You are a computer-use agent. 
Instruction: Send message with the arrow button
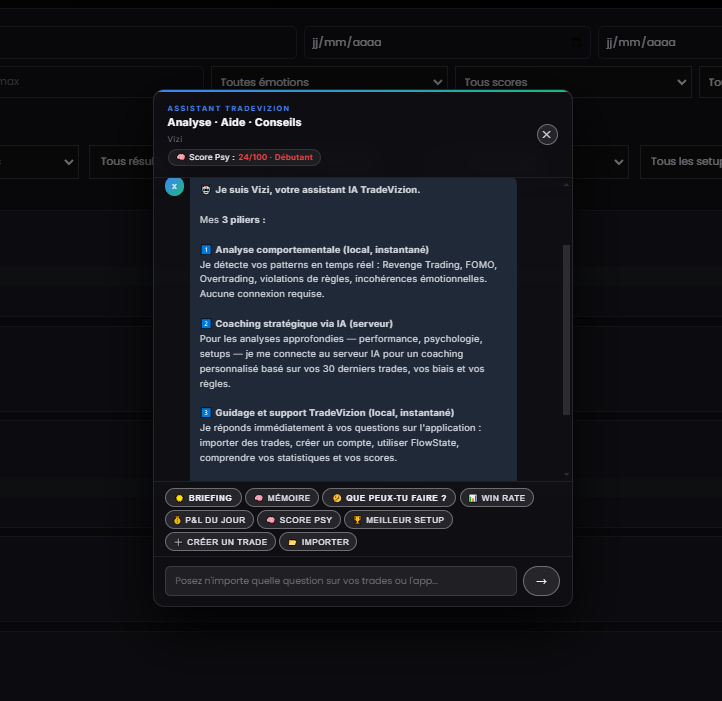pos(542,581)
